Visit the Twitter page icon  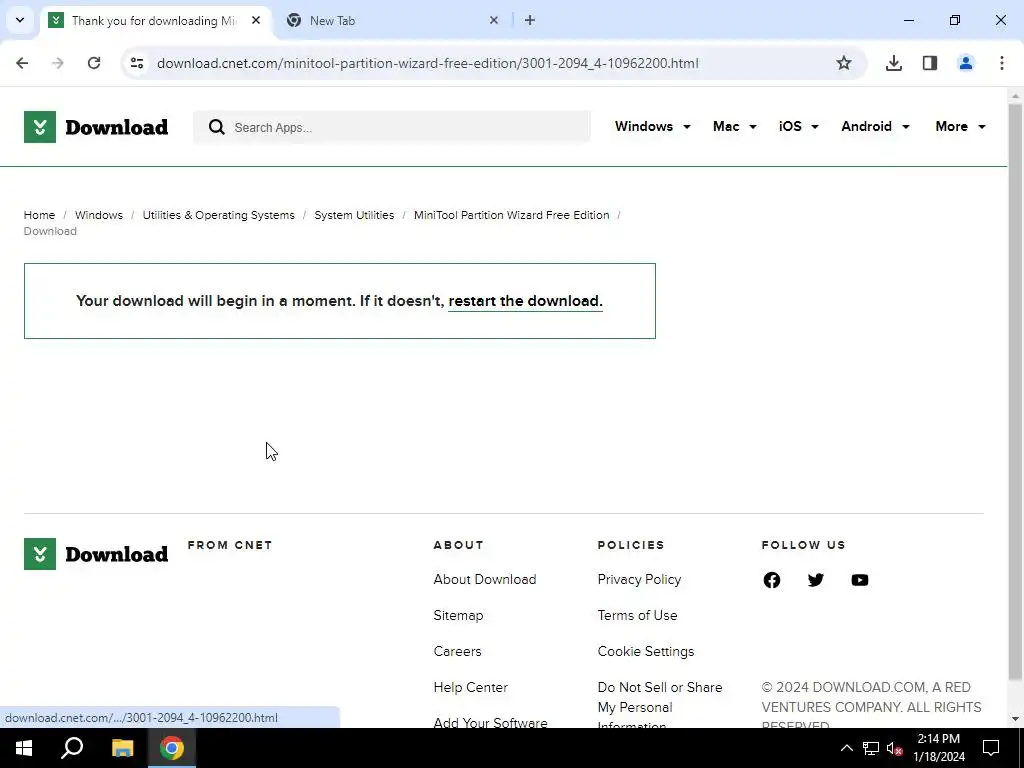816,580
